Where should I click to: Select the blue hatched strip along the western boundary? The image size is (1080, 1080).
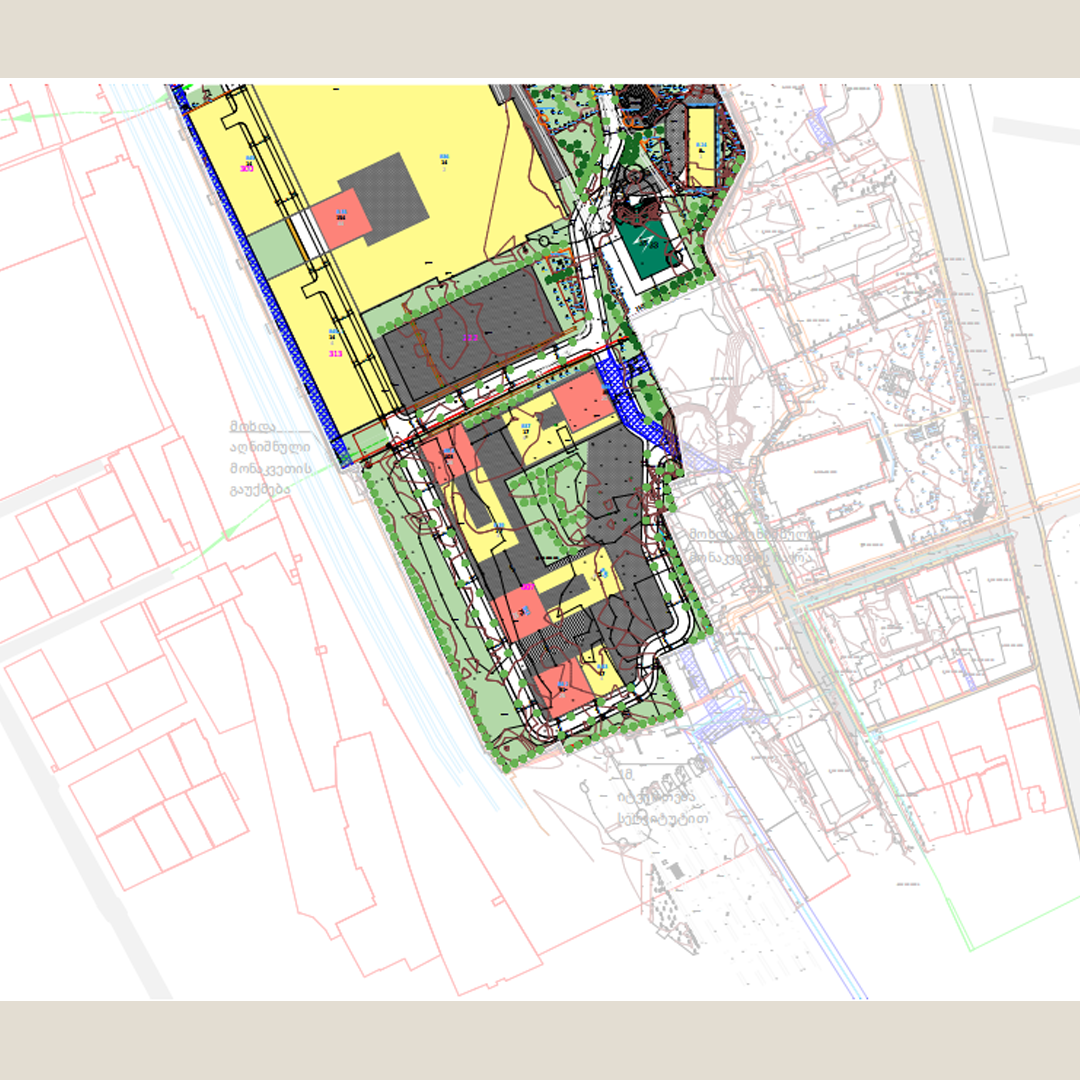click(x=259, y=275)
